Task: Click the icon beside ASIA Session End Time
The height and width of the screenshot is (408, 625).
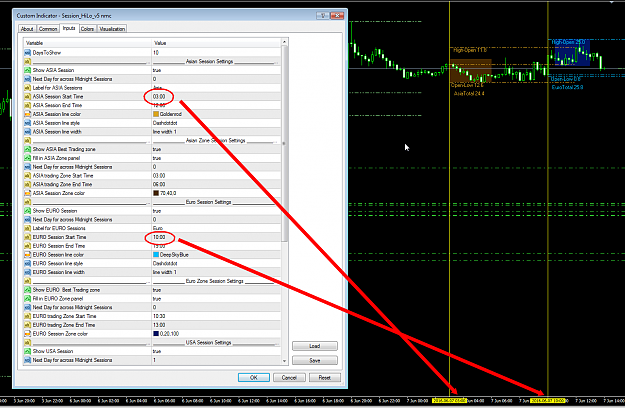Action: pyautogui.click(x=28, y=105)
